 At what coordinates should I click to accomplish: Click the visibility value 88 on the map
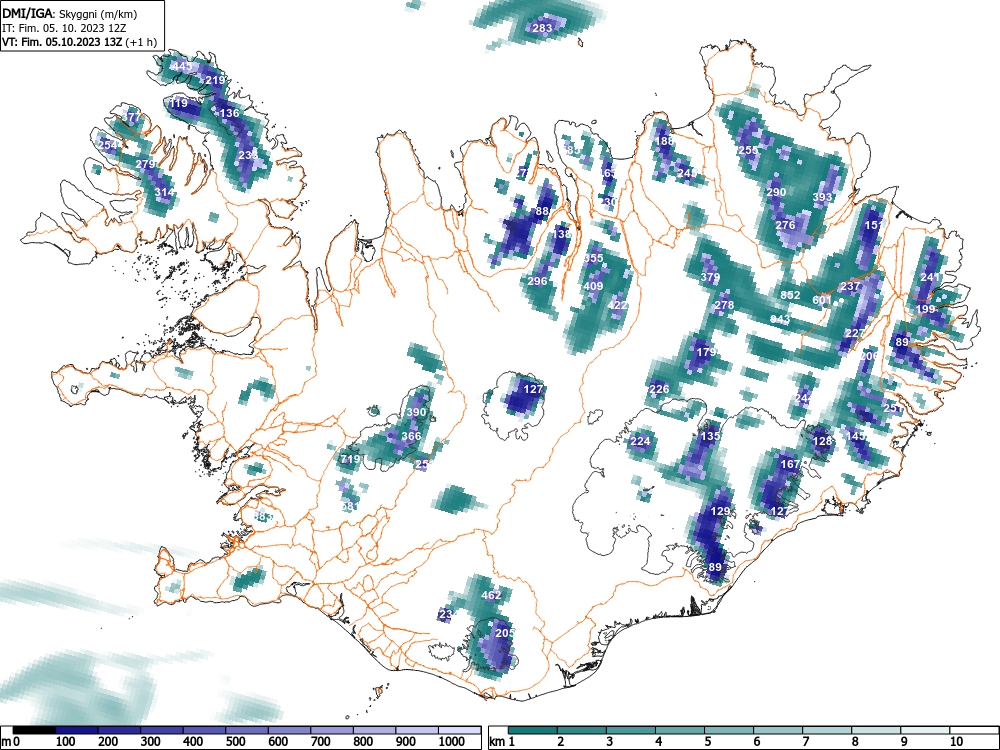542,211
